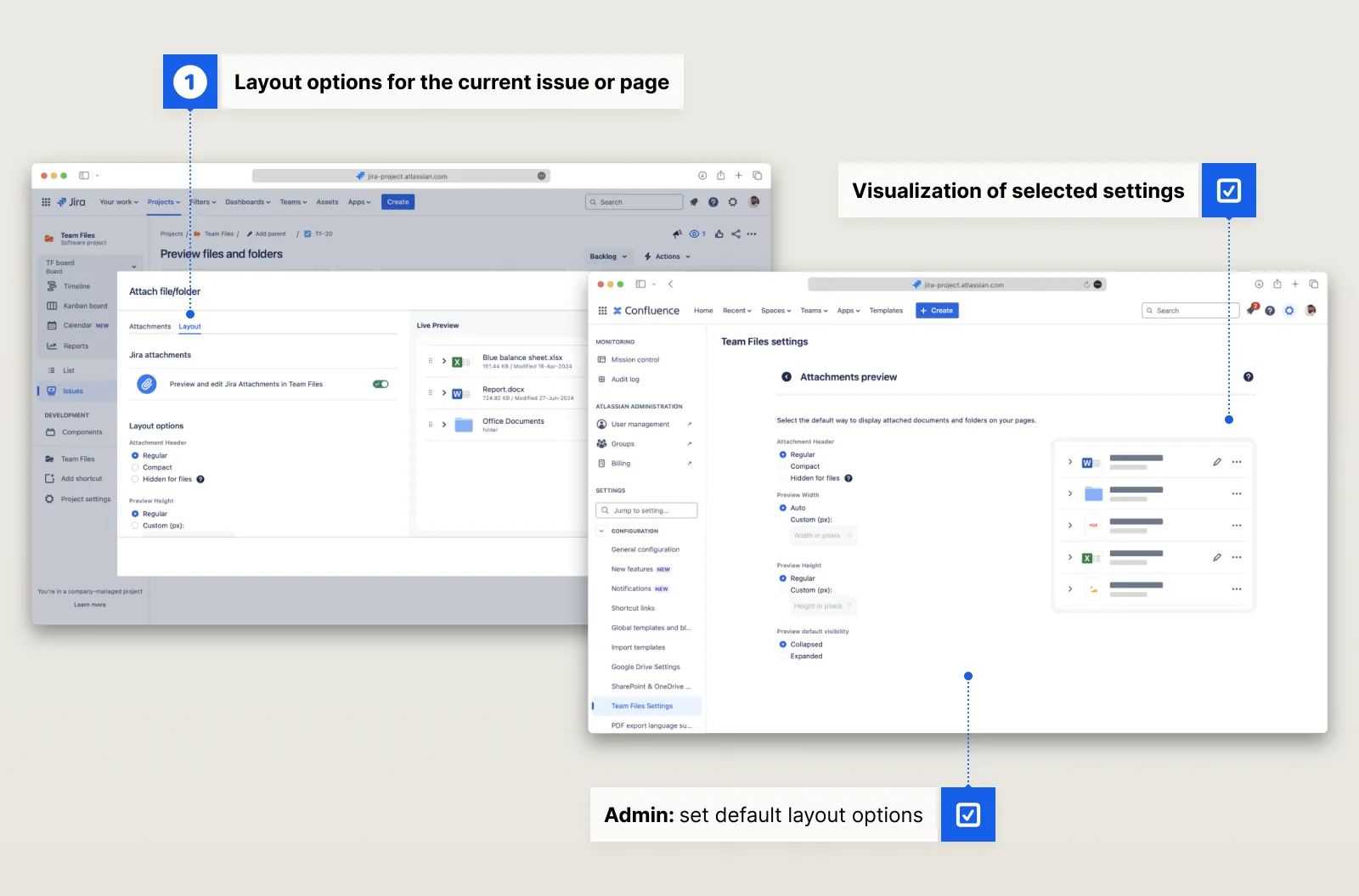
Task: Open Mission control in Confluence sidebar
Action: pyautogui.click(x=635, y=360)
